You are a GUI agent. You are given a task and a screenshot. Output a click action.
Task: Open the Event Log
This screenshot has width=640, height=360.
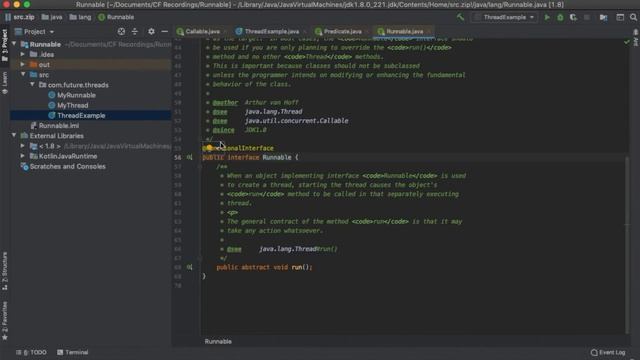(608, 352)
